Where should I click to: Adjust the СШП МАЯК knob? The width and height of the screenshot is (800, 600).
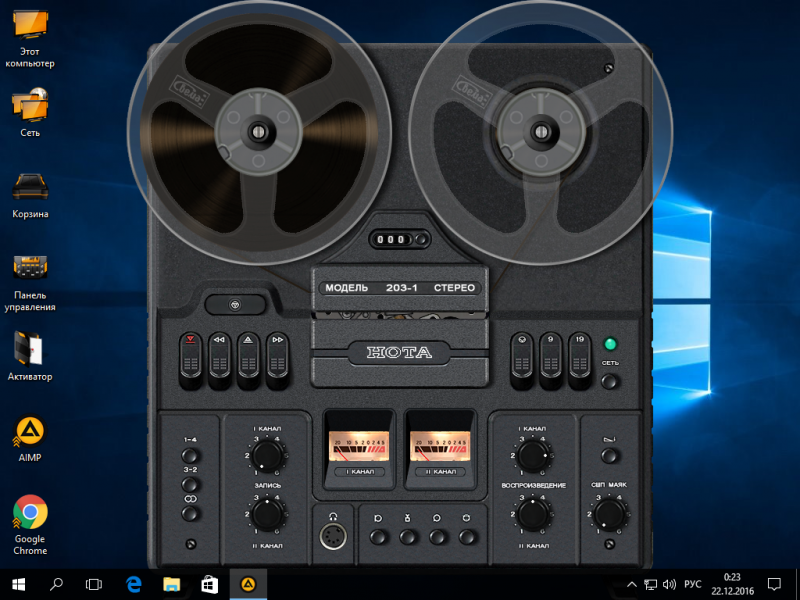[x=609, y=514]
